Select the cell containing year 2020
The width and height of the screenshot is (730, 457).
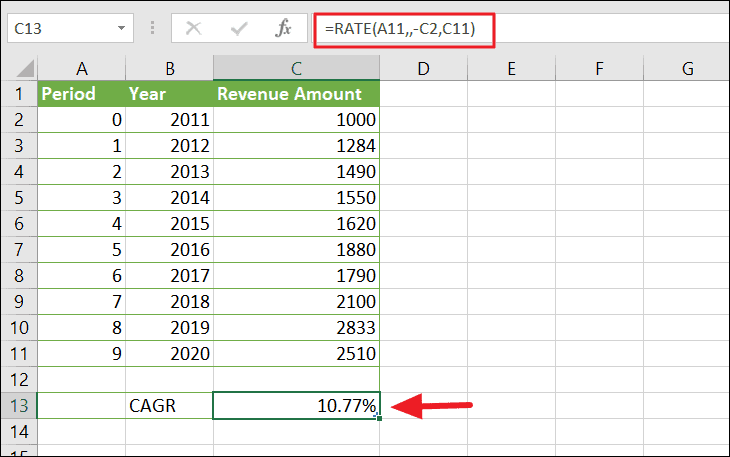click(169, 354)
